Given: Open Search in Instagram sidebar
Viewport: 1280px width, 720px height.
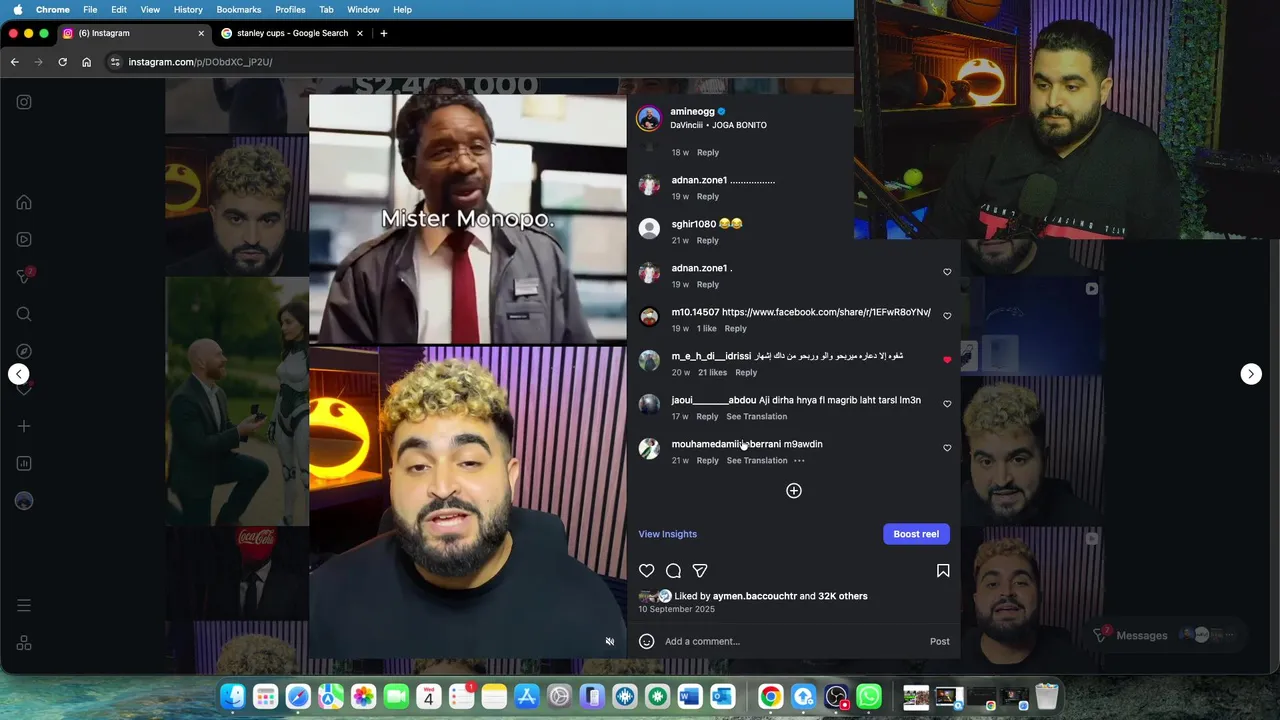Looking at the screenshot, I should click(24, 314).
